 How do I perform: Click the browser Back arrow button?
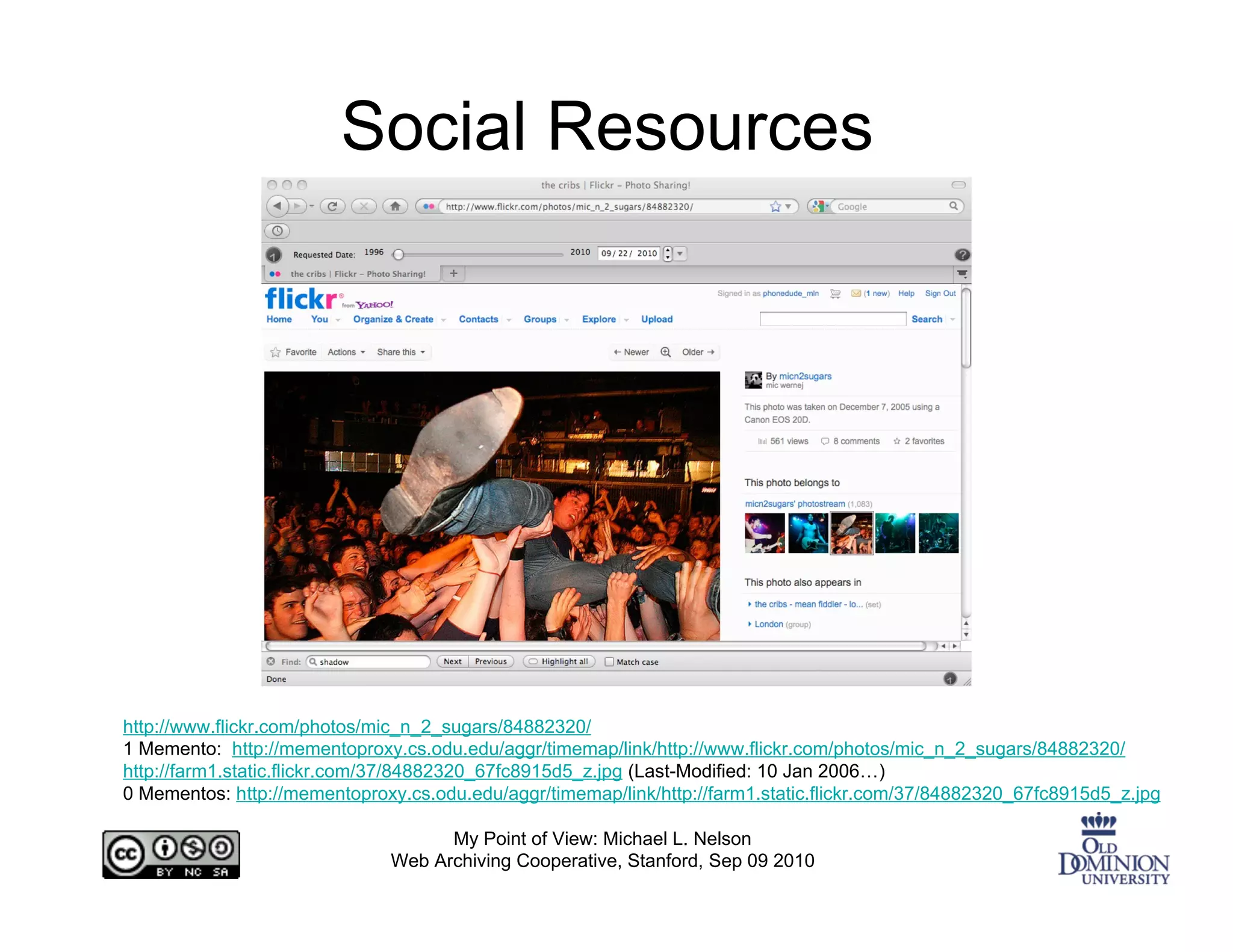pyautogui.click(x=277, y=206)
